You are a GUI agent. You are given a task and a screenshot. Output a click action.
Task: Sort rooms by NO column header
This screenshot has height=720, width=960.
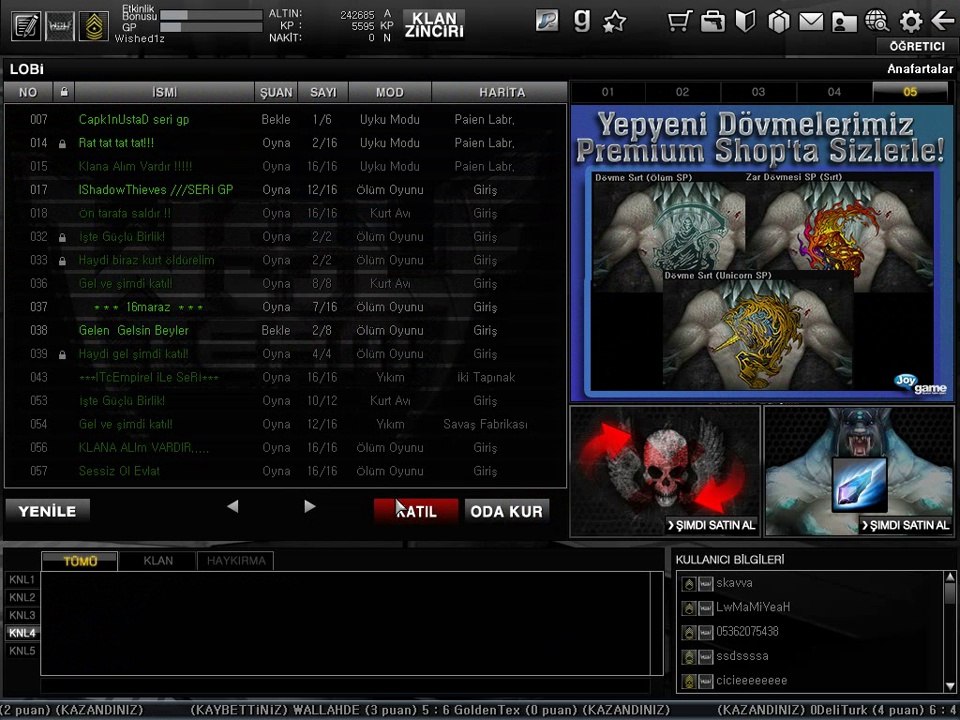pyautogui.click(x=28, y=92)
